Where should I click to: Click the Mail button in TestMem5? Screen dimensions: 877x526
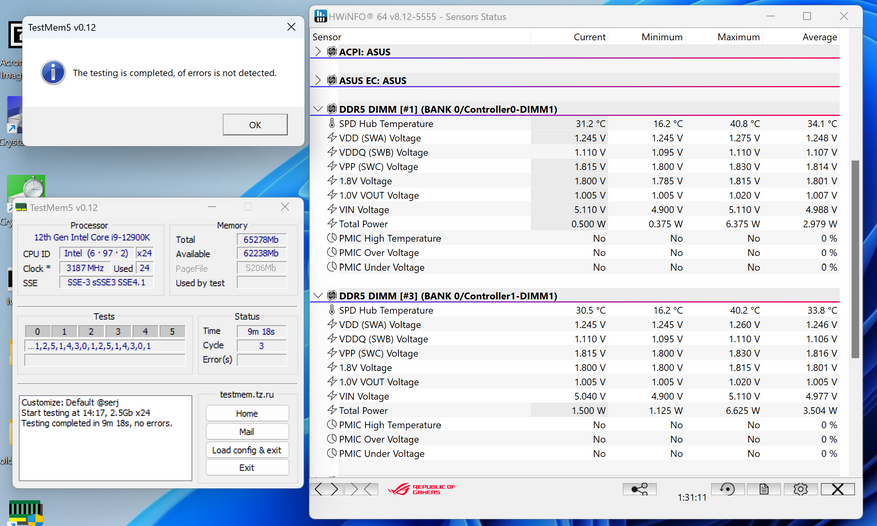(x=246, y=431)
